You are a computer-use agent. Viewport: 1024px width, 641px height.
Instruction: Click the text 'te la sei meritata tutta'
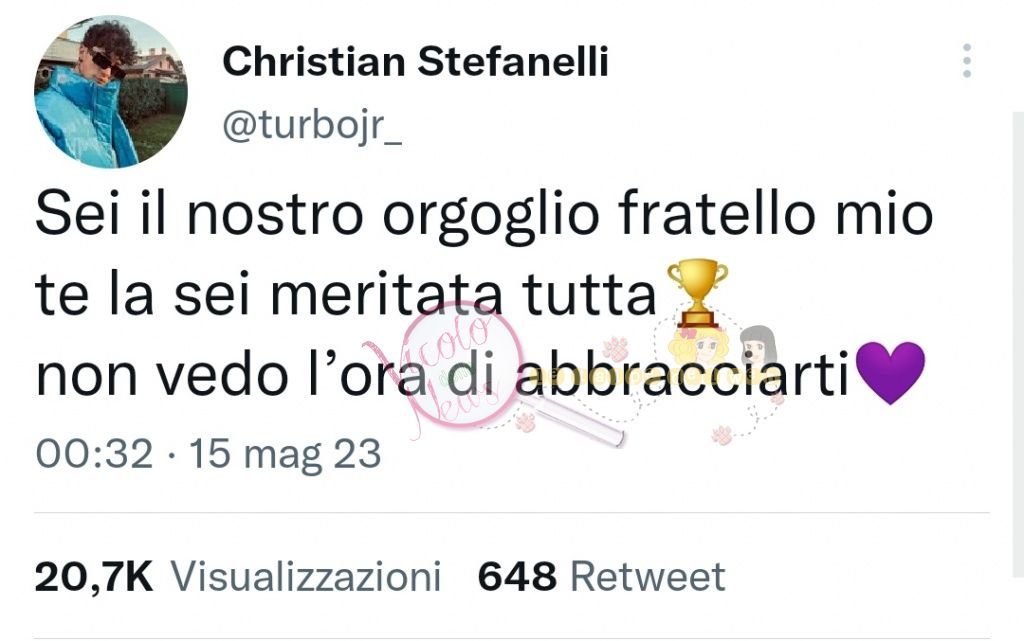click(345, 294)
